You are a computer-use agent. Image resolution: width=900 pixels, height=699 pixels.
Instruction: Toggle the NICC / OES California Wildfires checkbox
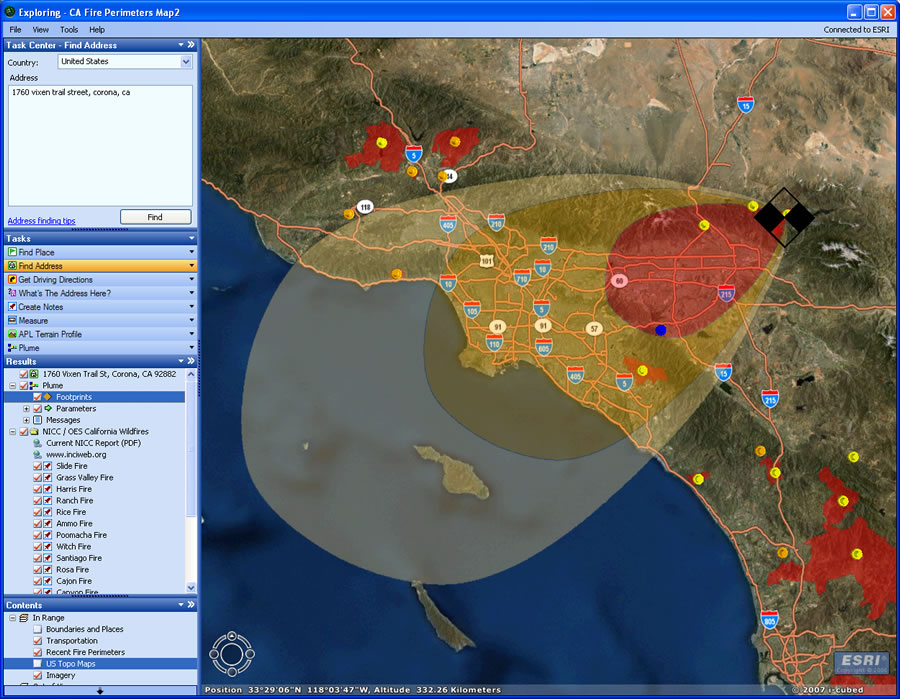[24, 432]
